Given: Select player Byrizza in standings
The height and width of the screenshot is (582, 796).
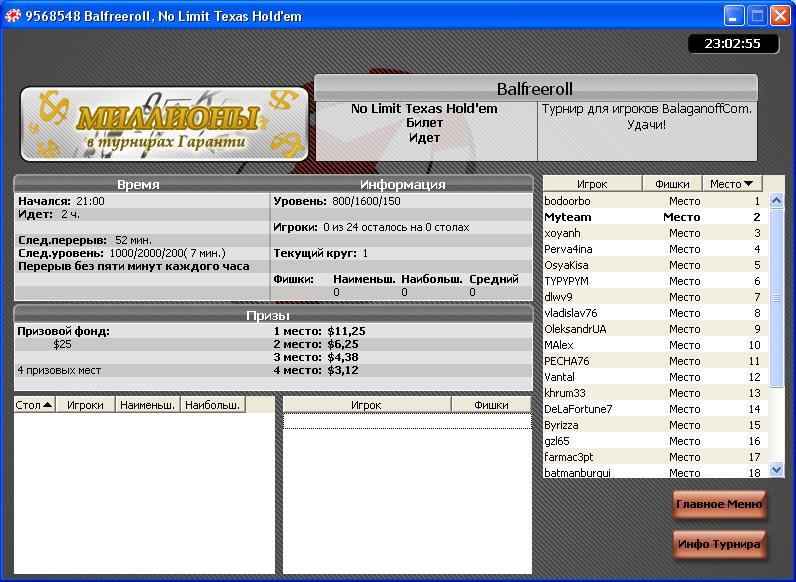Looking at the screenshot, I should pyautogui.click(x=655, y=425).
